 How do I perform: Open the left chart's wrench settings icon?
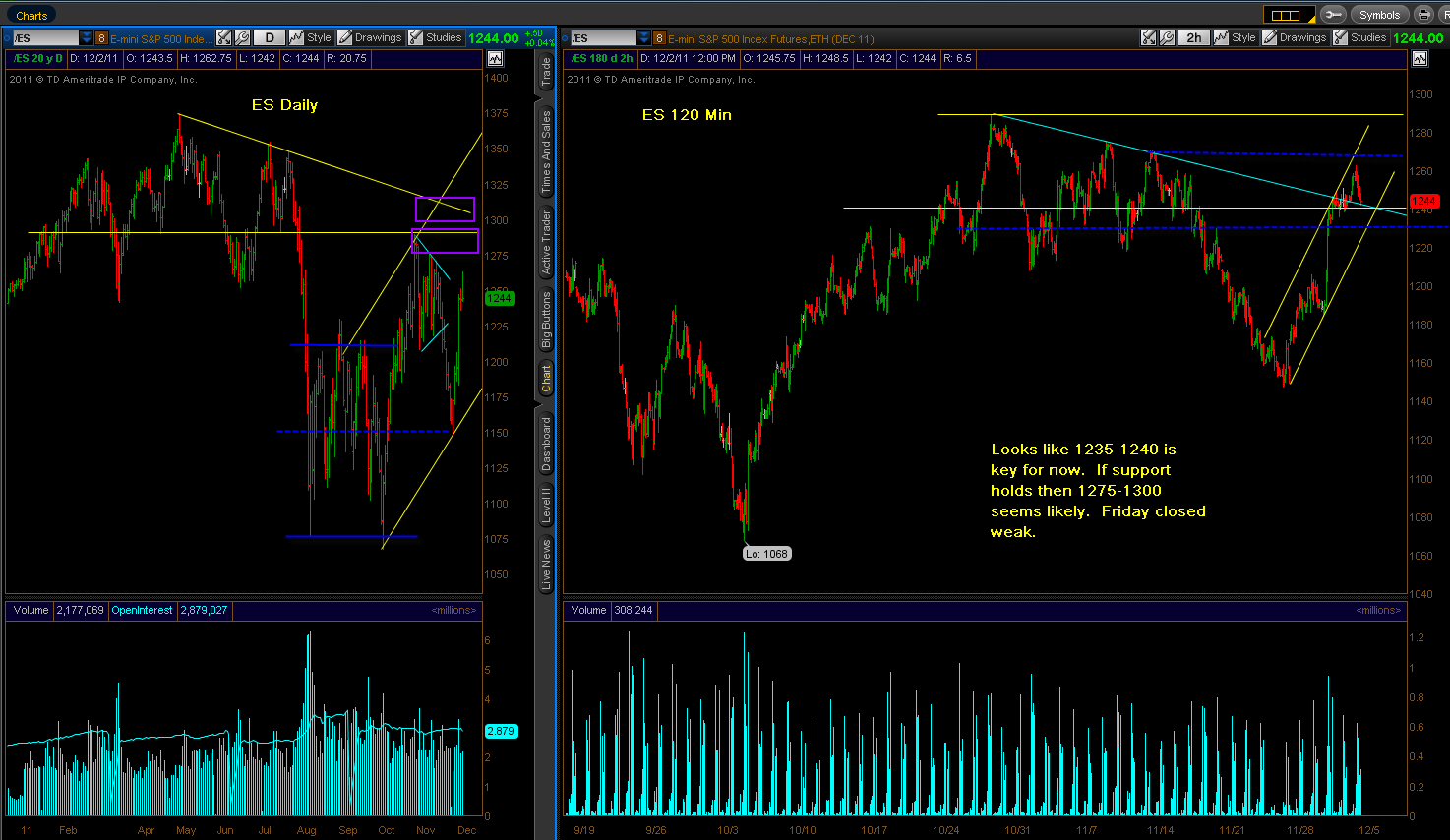(242, 38)
